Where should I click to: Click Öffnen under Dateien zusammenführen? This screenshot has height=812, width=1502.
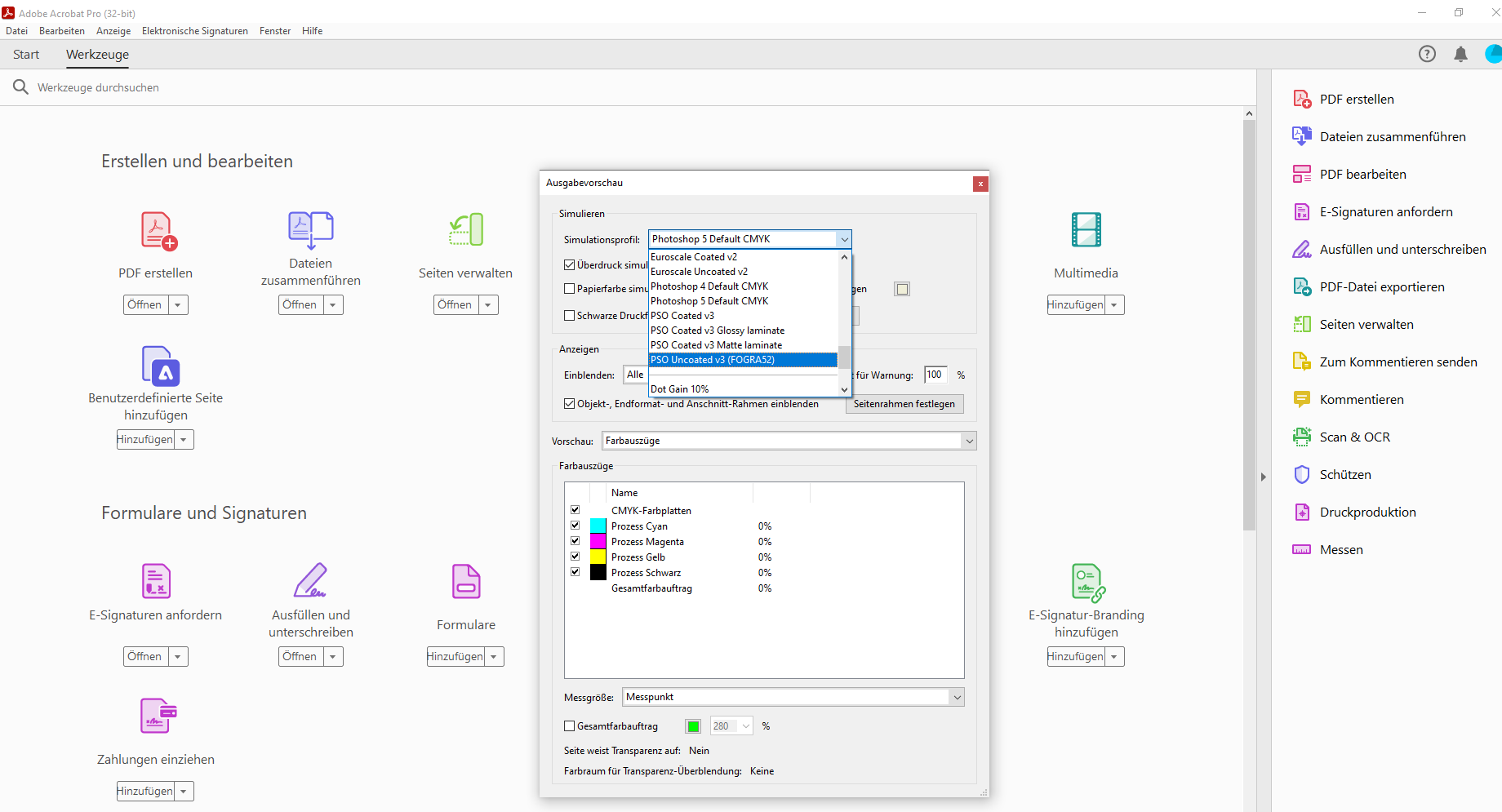click(x=300, y=305)
